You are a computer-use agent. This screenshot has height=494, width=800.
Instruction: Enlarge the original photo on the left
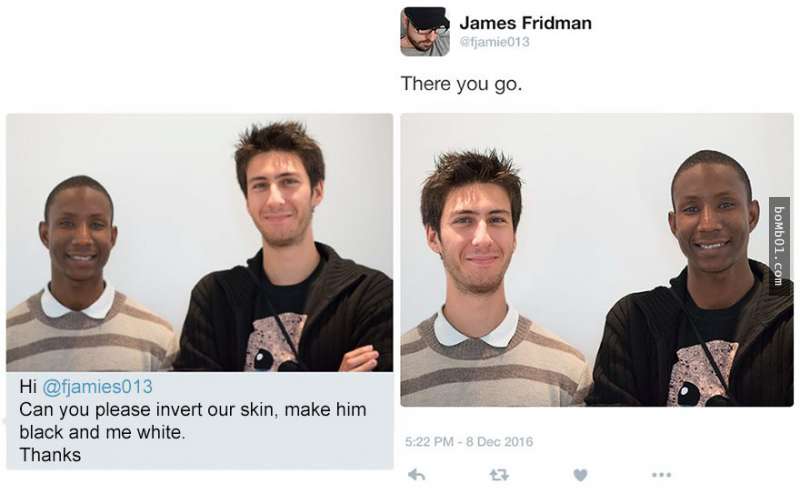tap(199, 242)
